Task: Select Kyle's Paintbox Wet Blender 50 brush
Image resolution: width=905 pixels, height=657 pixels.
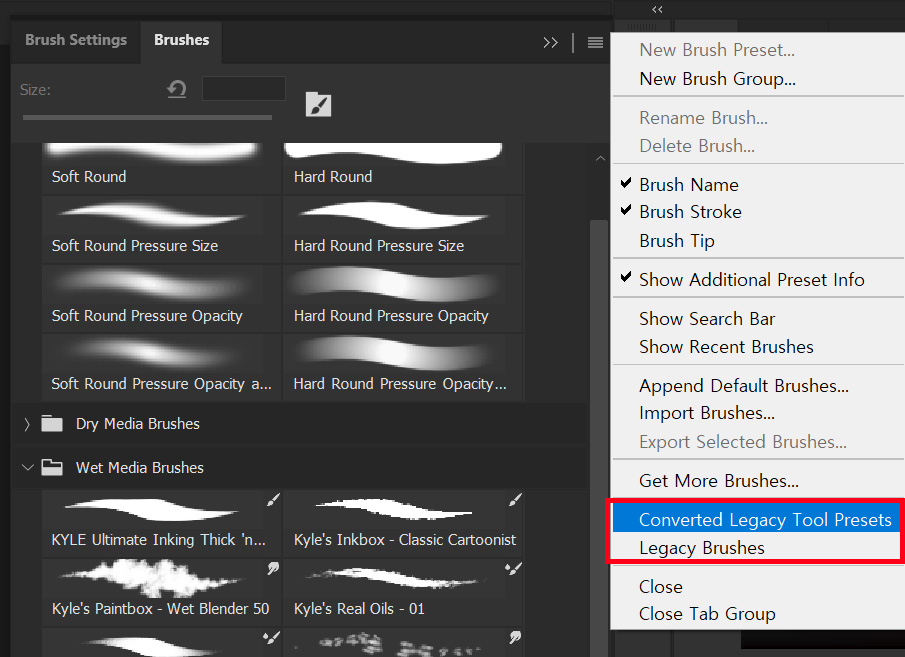Action: coord(161,592)
